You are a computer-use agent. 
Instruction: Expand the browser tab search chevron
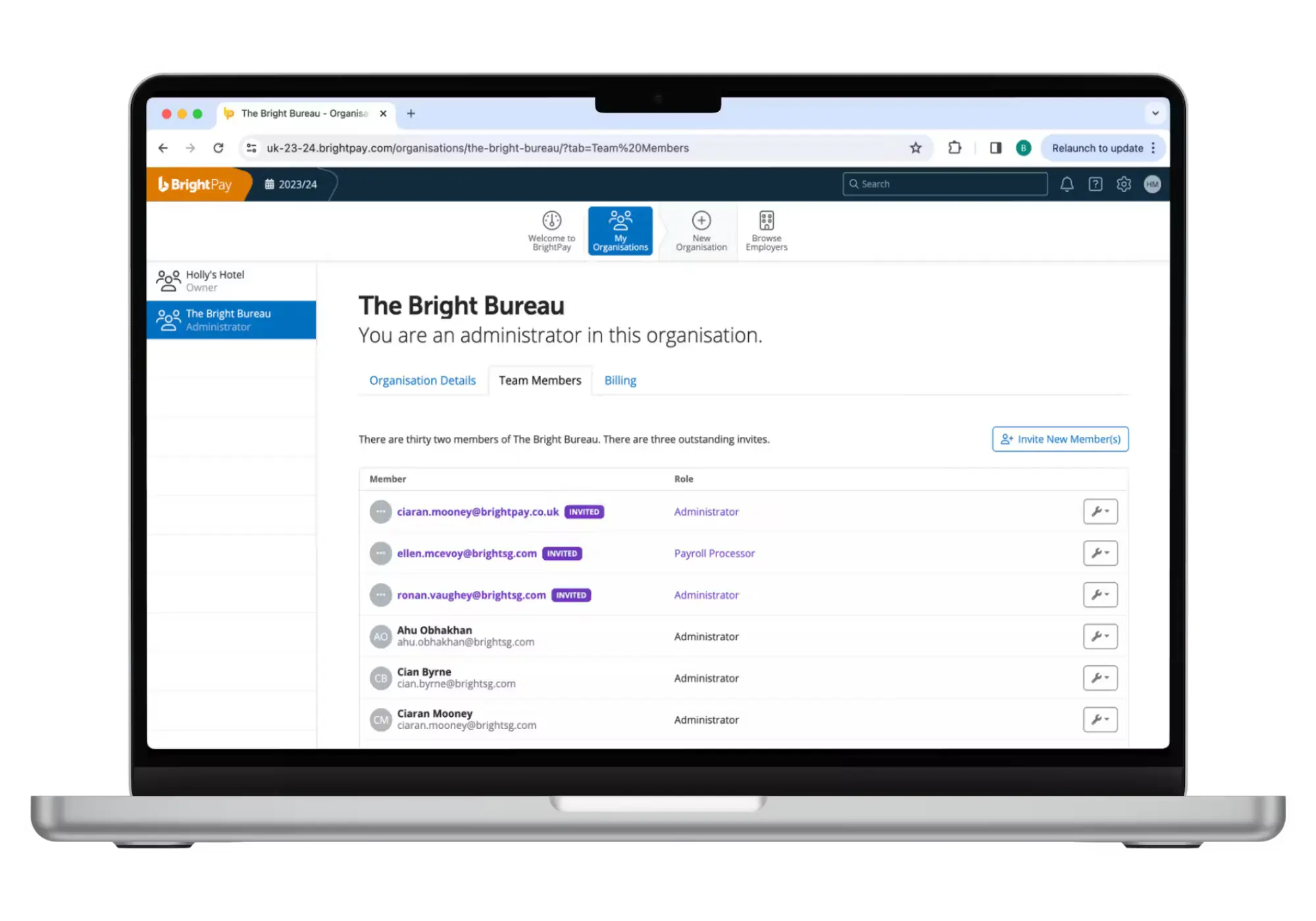(x=1155, y=113)
